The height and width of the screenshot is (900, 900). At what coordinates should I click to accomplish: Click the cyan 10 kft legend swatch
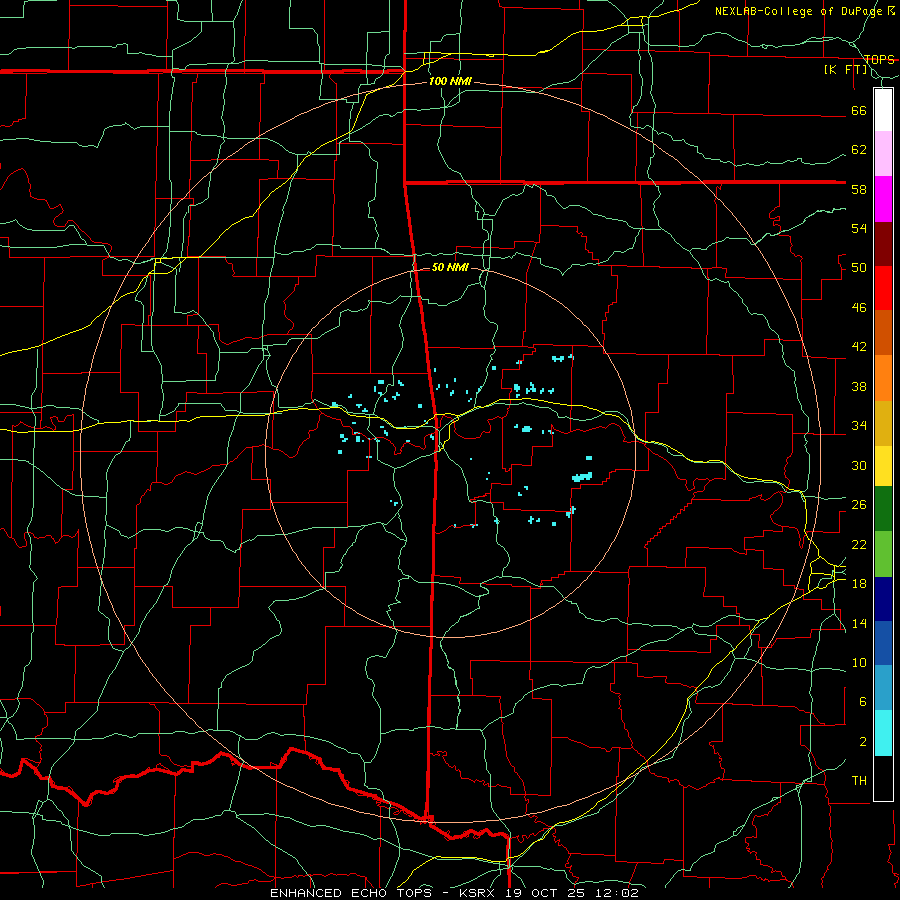coord(883,733)
